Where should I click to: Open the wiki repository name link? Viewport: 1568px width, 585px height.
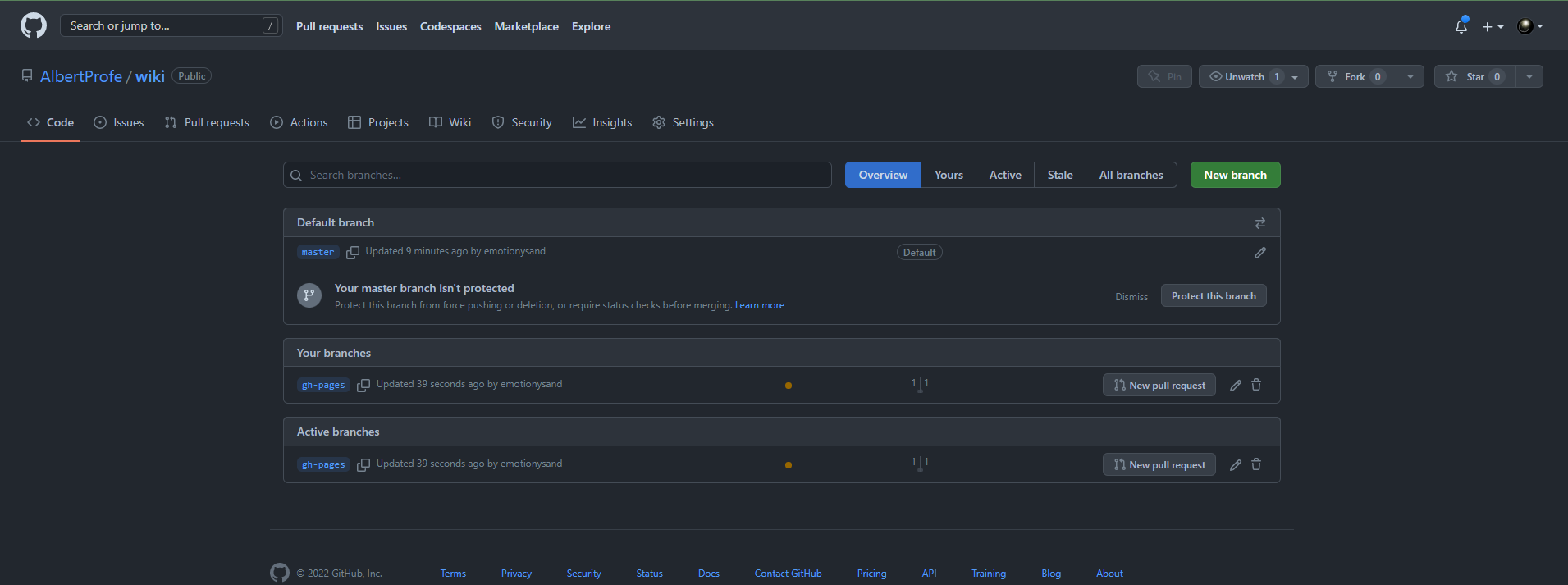tap(150, 76)
